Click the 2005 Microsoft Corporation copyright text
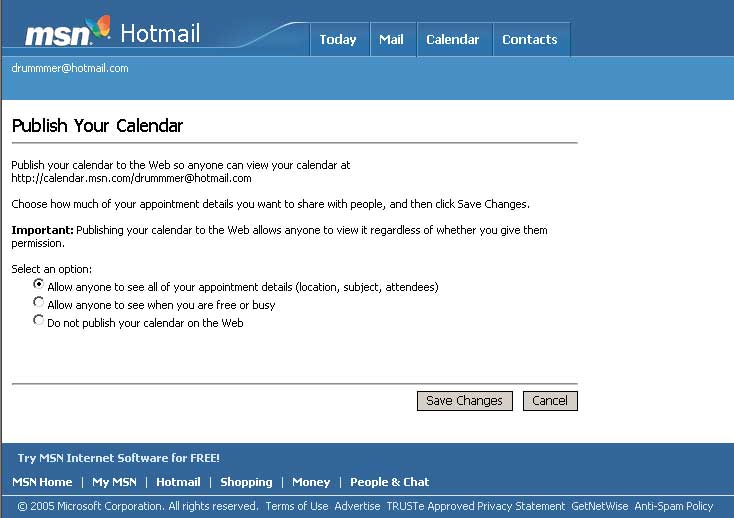The width and height of the screenshot is (734, 518). tap(138, 506)
